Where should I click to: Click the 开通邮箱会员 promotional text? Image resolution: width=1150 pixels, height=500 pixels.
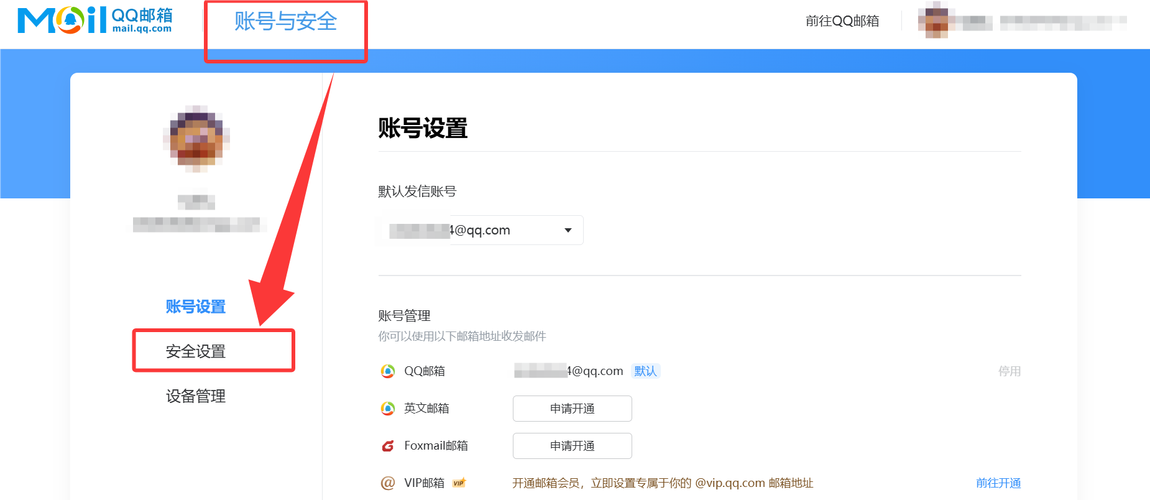point(663,483)
